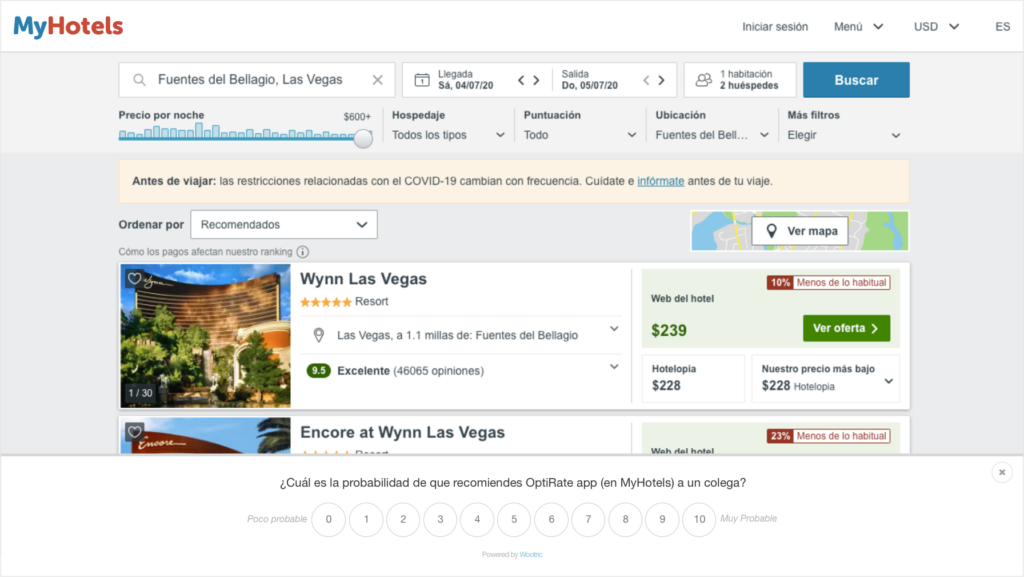The height and width of the screenshot is (577, 1024).
Task: Open the USD currency selector
Action: (x=936, y=27)
